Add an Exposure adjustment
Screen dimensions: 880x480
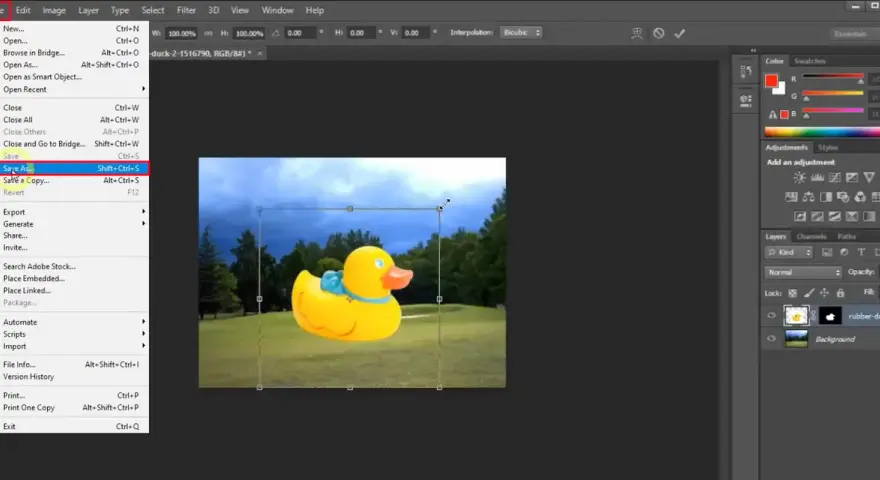[x=852, y=178]
